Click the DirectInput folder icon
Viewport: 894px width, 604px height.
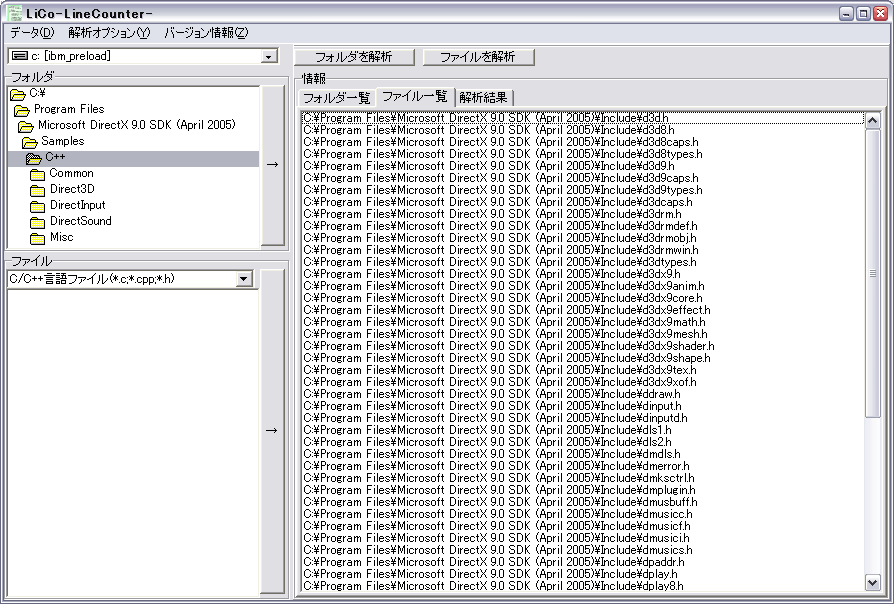[38, 206]
